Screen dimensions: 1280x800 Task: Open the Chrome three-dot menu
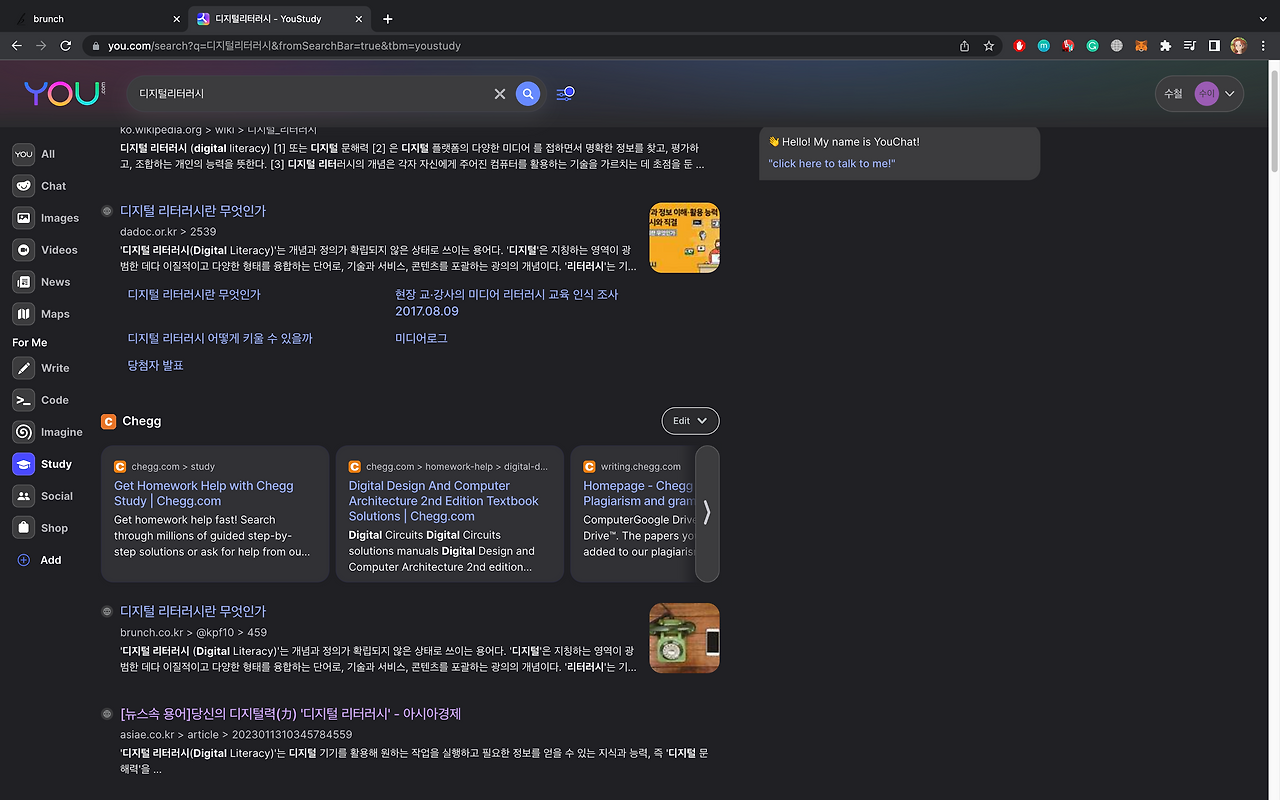click(x=1262, y=46)
